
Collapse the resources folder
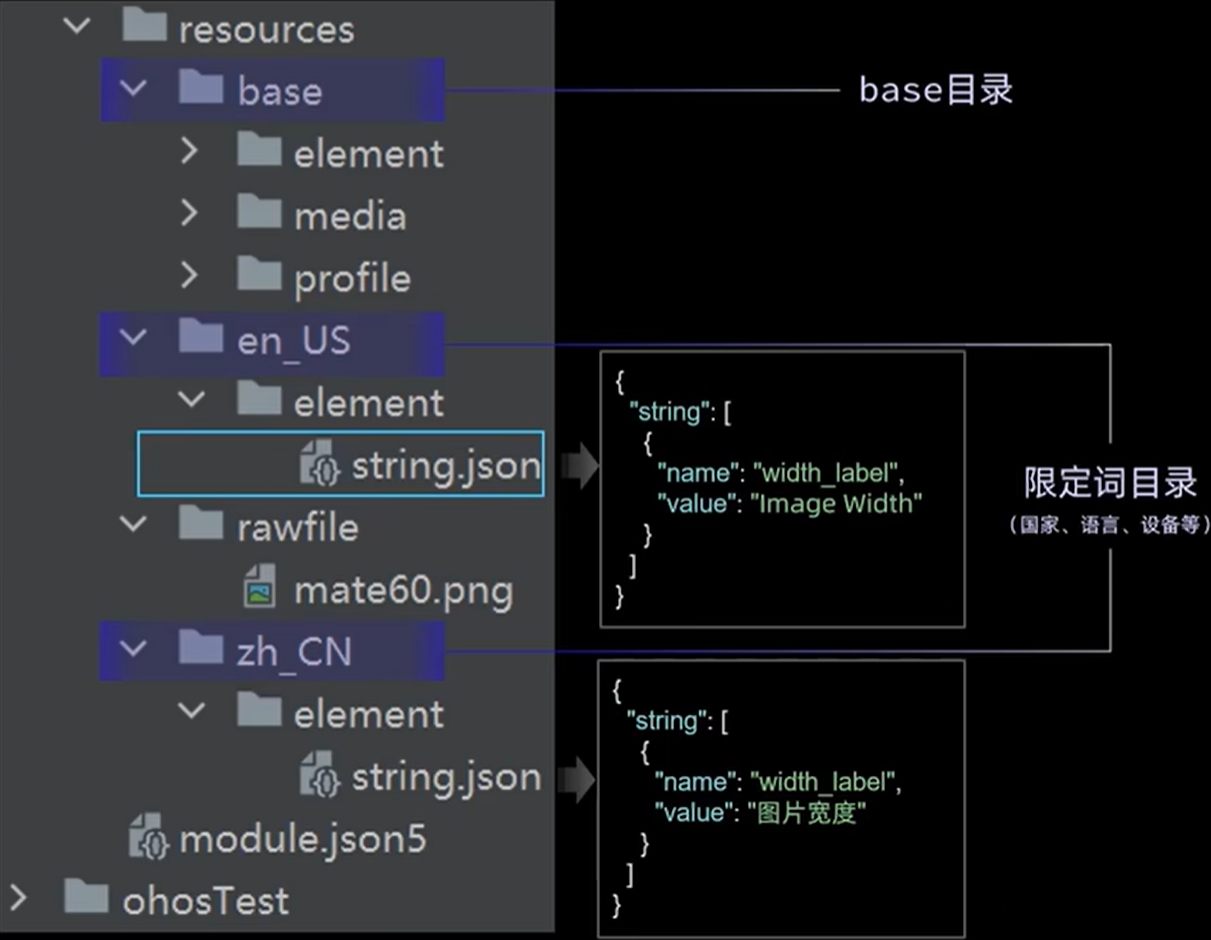coord(75,27)
